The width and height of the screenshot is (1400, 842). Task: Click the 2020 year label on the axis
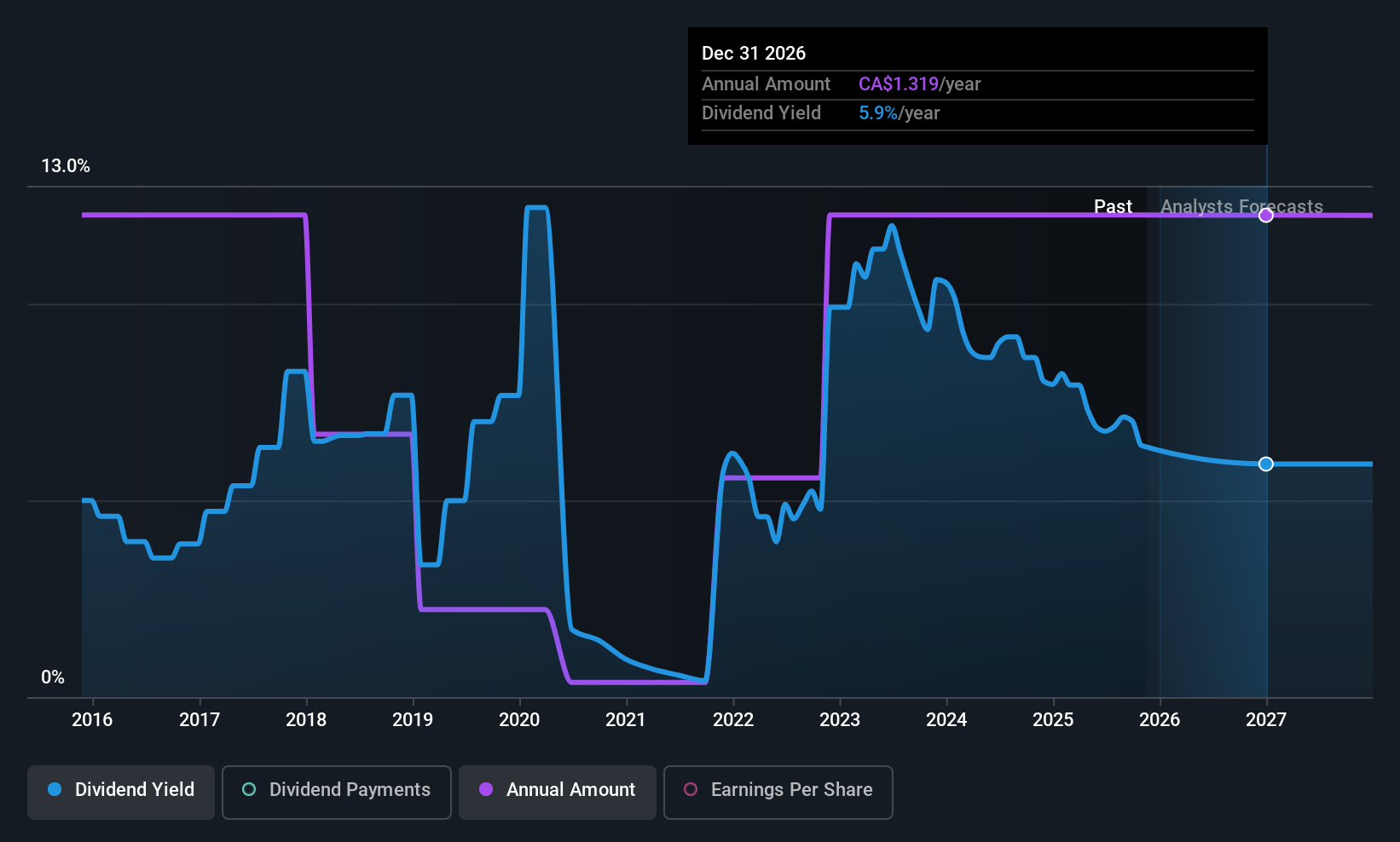click(x=519, y=720)
